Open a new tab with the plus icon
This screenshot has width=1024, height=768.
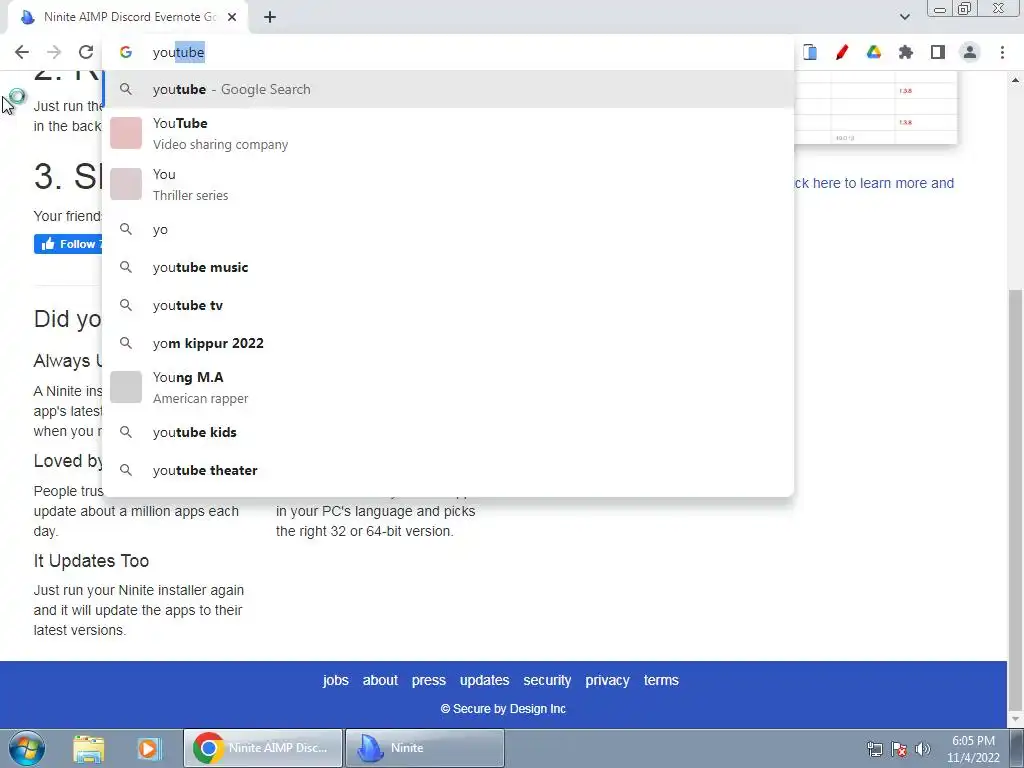270,17
